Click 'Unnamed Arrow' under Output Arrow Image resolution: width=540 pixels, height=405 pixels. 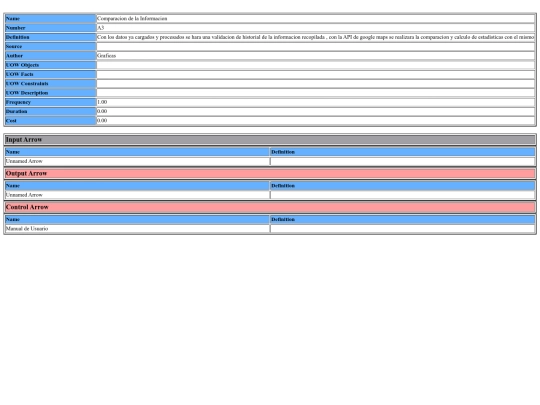tap(24, 195)
